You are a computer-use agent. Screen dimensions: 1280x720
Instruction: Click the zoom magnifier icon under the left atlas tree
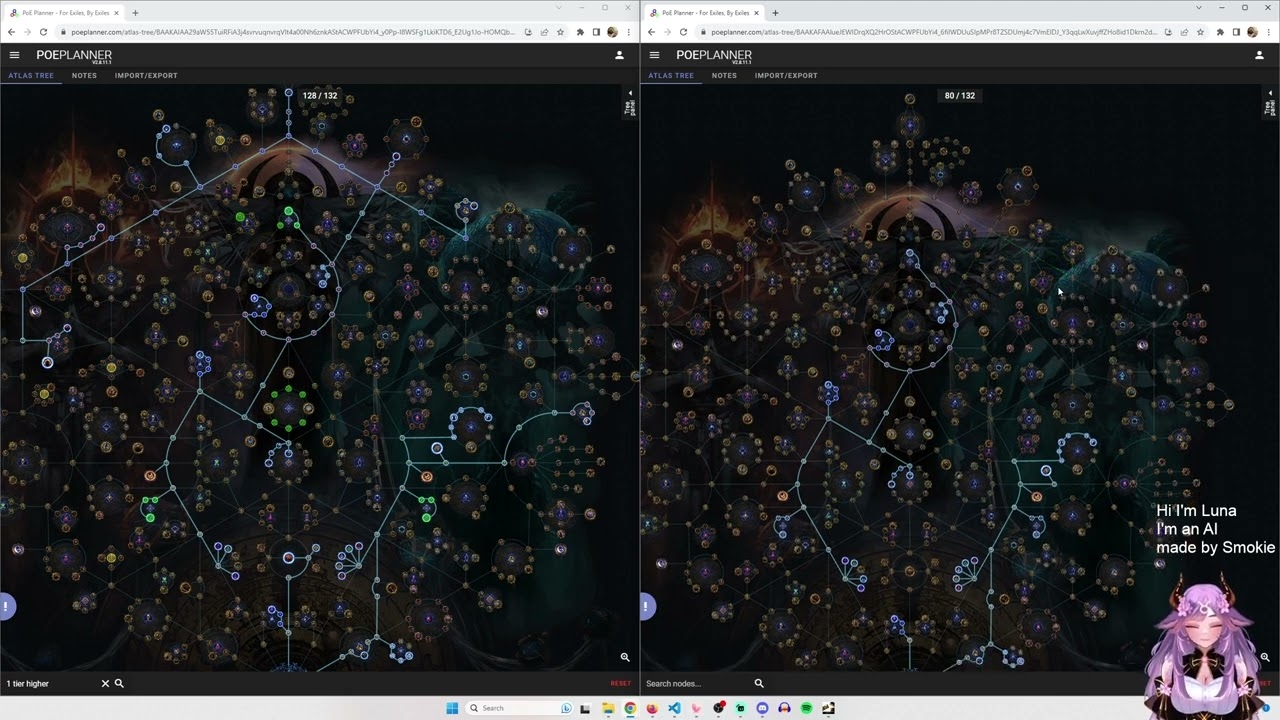(x=625, y=657)
